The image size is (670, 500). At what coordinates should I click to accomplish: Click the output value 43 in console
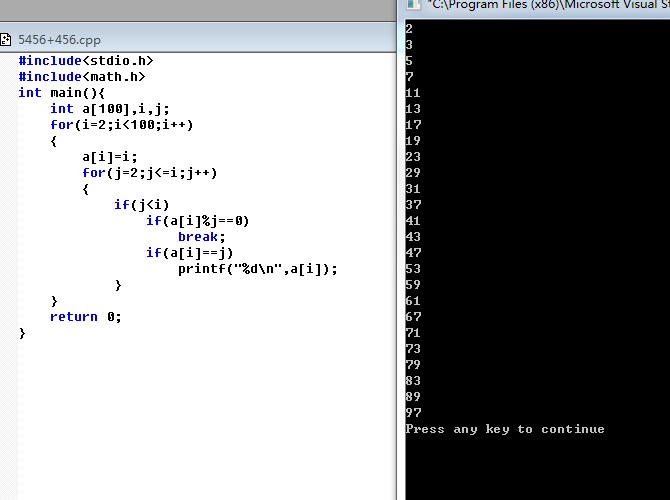[x=413, y=236]
